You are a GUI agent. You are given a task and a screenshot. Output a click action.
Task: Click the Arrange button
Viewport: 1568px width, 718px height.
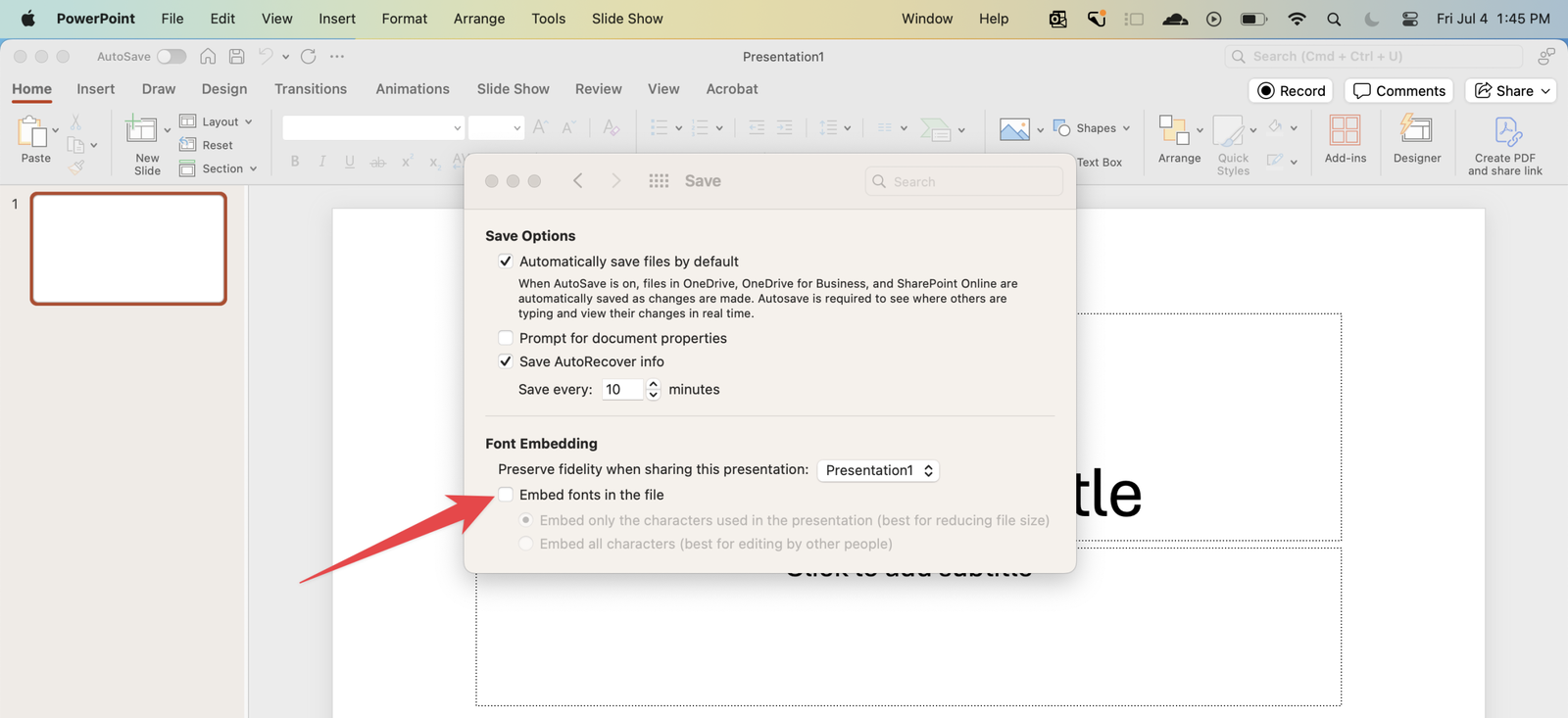(1179, 138)
